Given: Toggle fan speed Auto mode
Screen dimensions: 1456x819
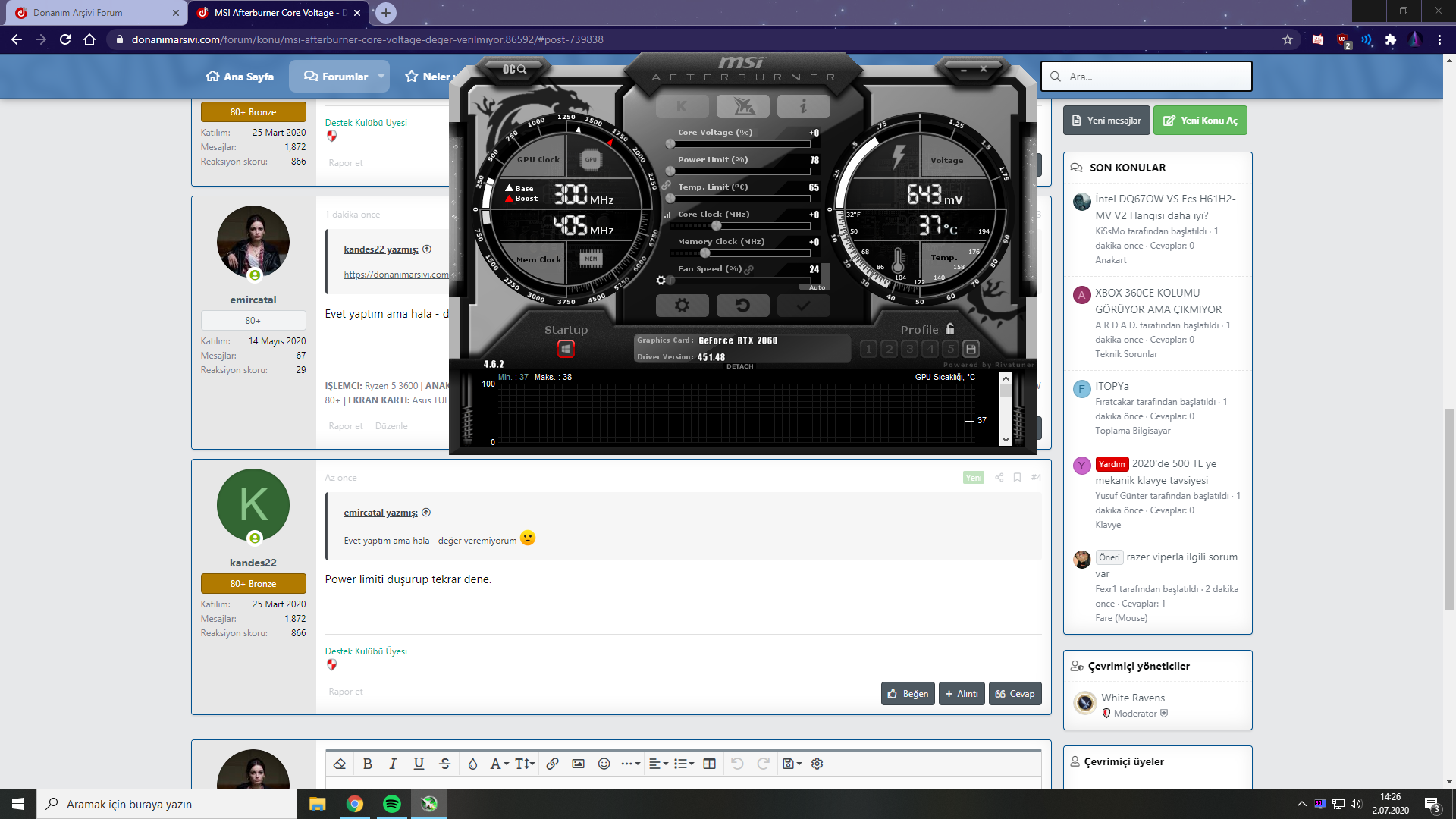Looking at the screenshot, I should click(817, 287).
